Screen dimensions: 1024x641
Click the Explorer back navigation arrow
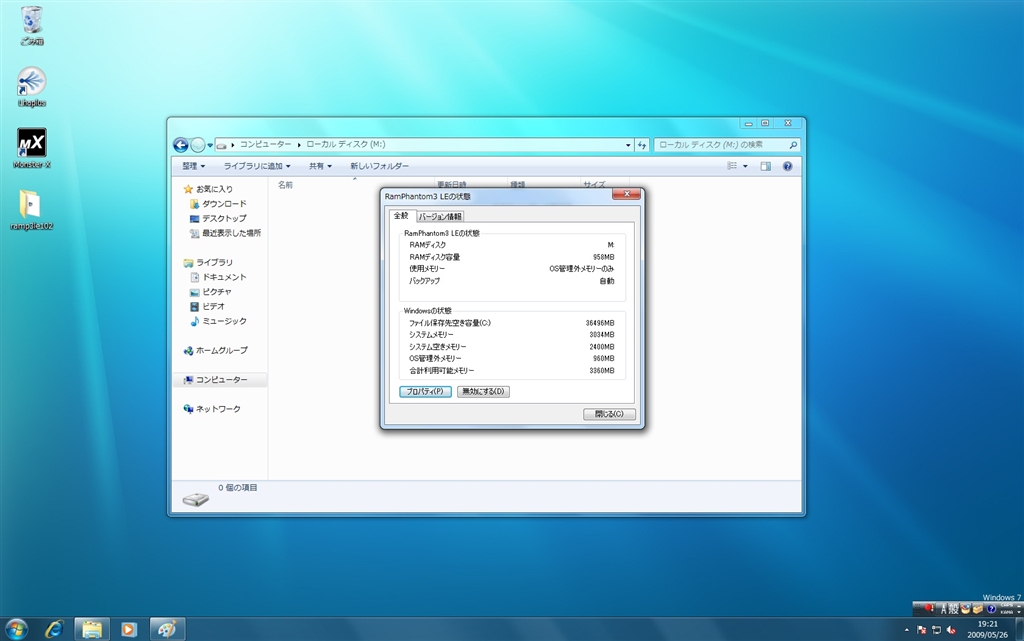point(181,145)
